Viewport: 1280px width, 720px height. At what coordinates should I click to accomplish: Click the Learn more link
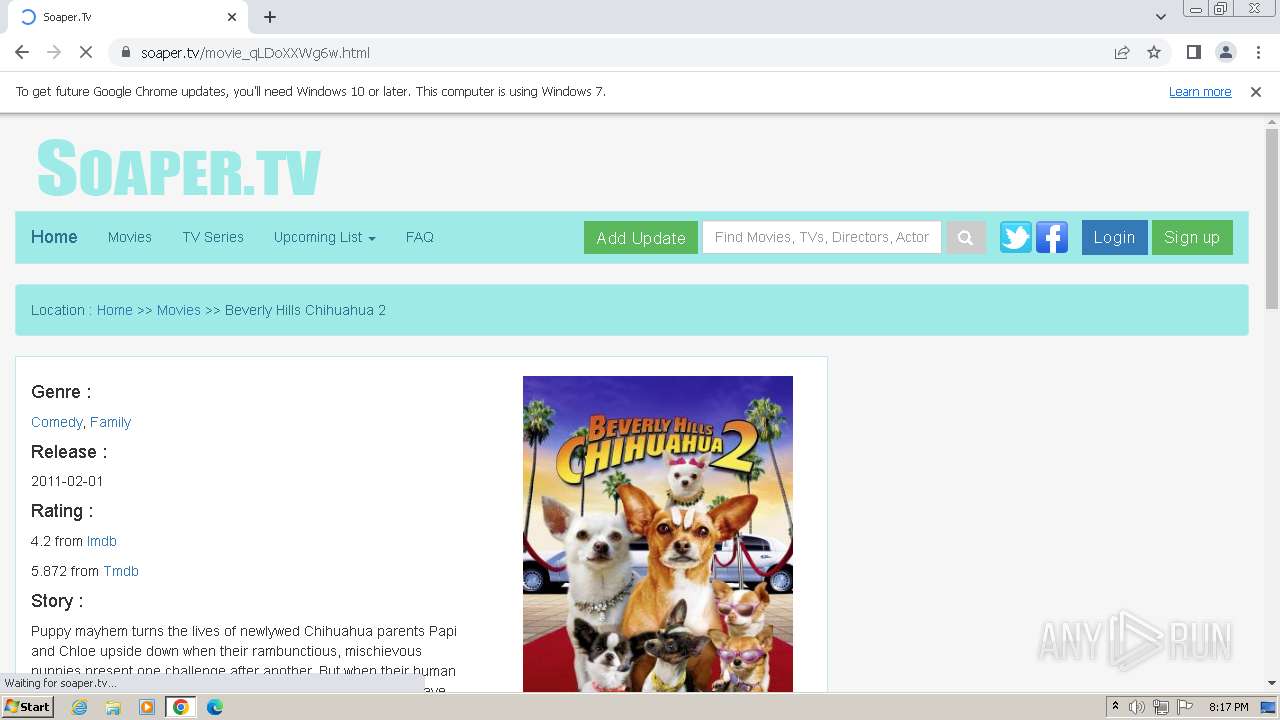(x=1200, y=92)
